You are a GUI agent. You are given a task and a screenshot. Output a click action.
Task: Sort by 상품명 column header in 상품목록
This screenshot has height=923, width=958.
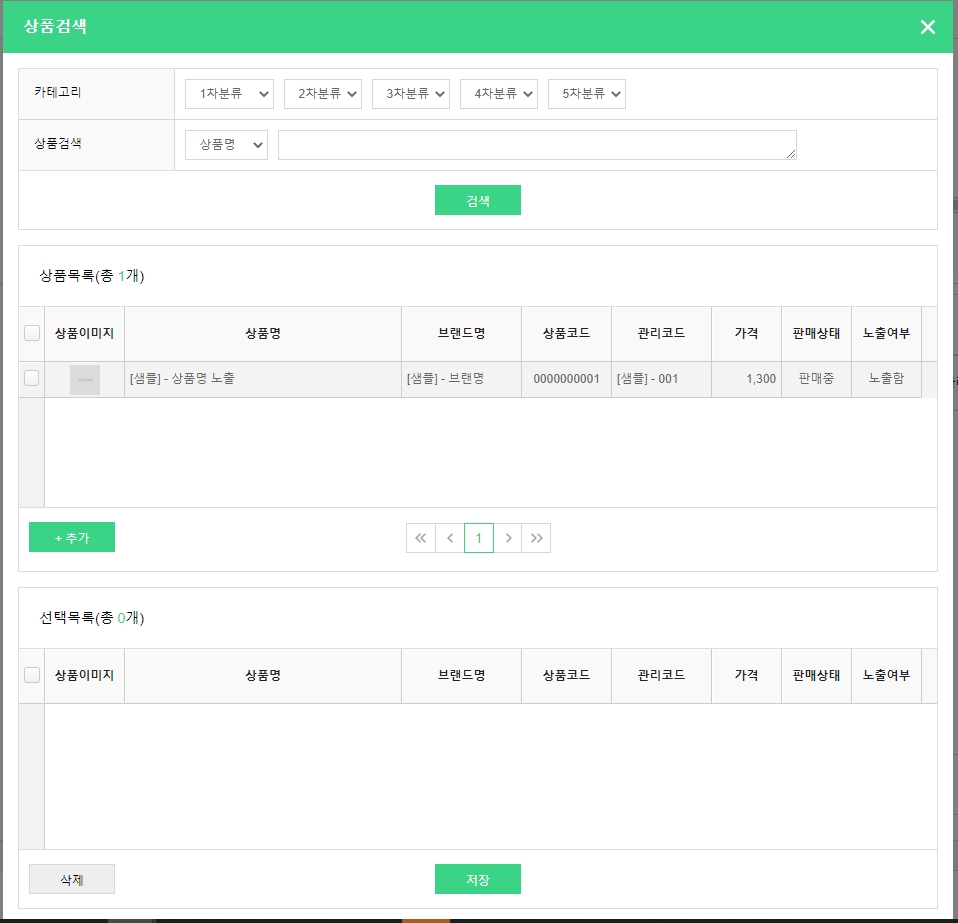pyautogui.click(x=262, y=334)
